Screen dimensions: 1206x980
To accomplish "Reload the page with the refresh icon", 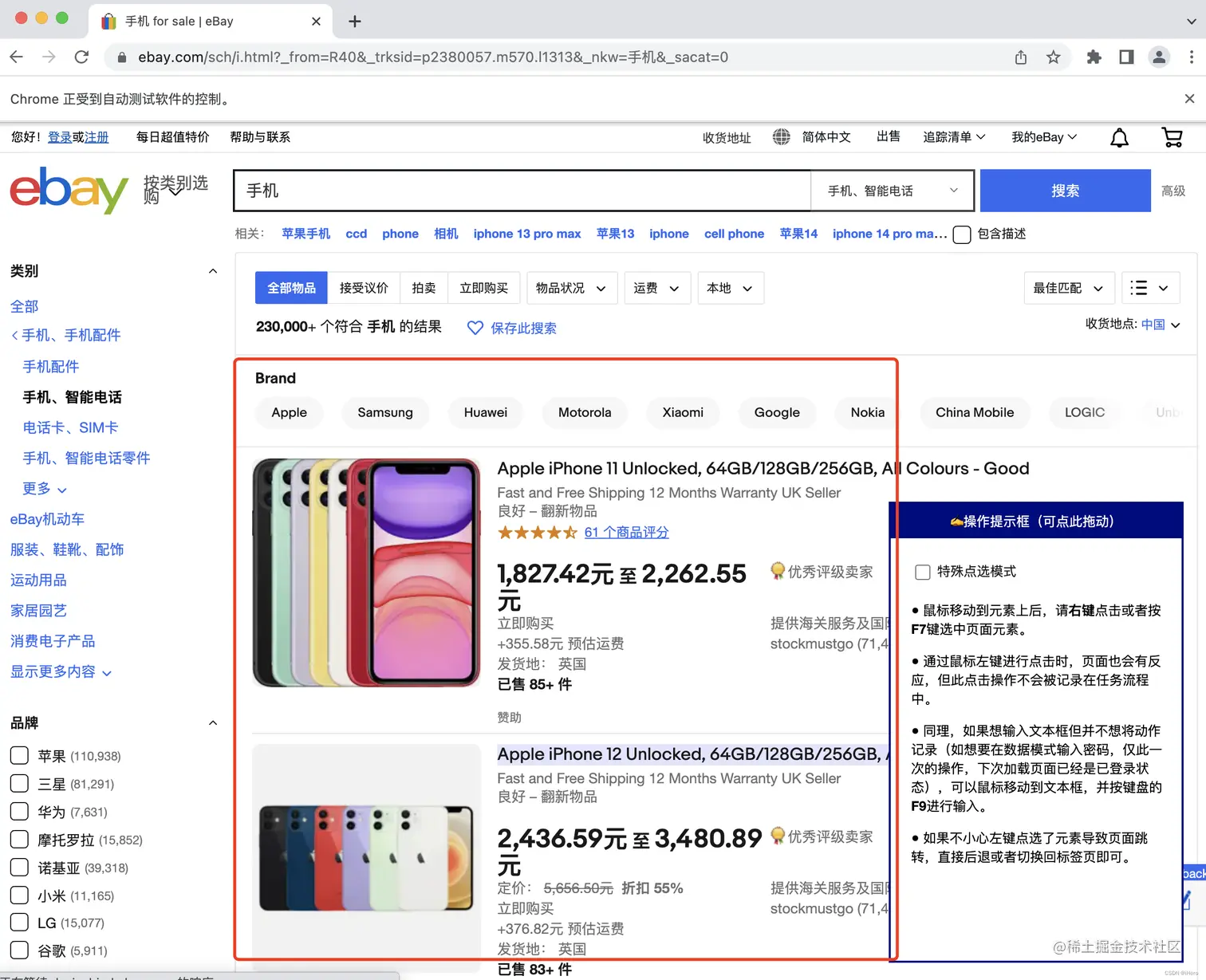I will tap(81, 57).
